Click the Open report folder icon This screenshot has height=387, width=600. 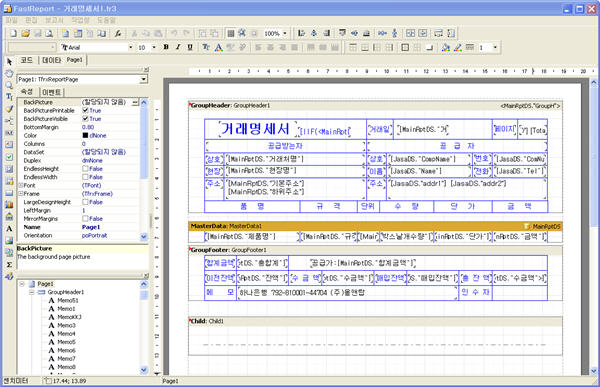click(25, 34)
